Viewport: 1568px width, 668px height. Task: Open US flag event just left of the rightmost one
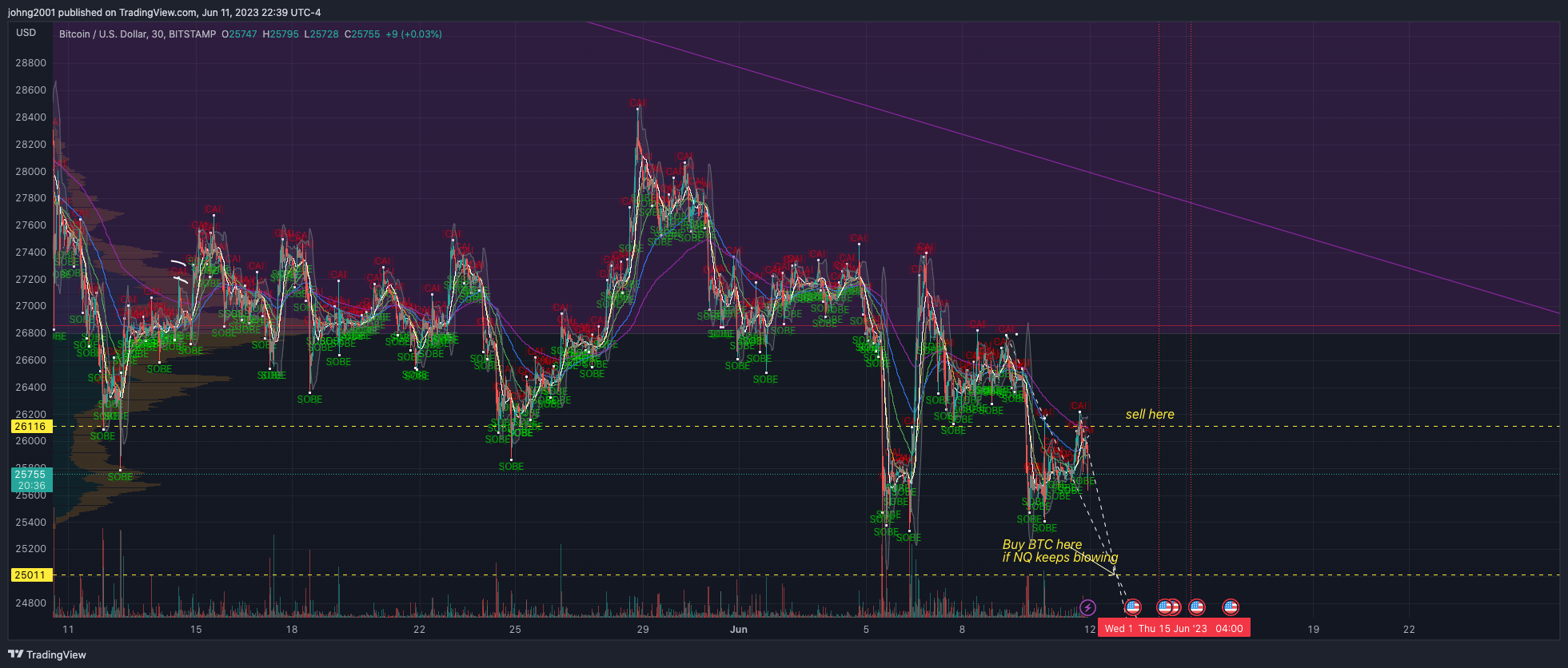[1197, 607]
